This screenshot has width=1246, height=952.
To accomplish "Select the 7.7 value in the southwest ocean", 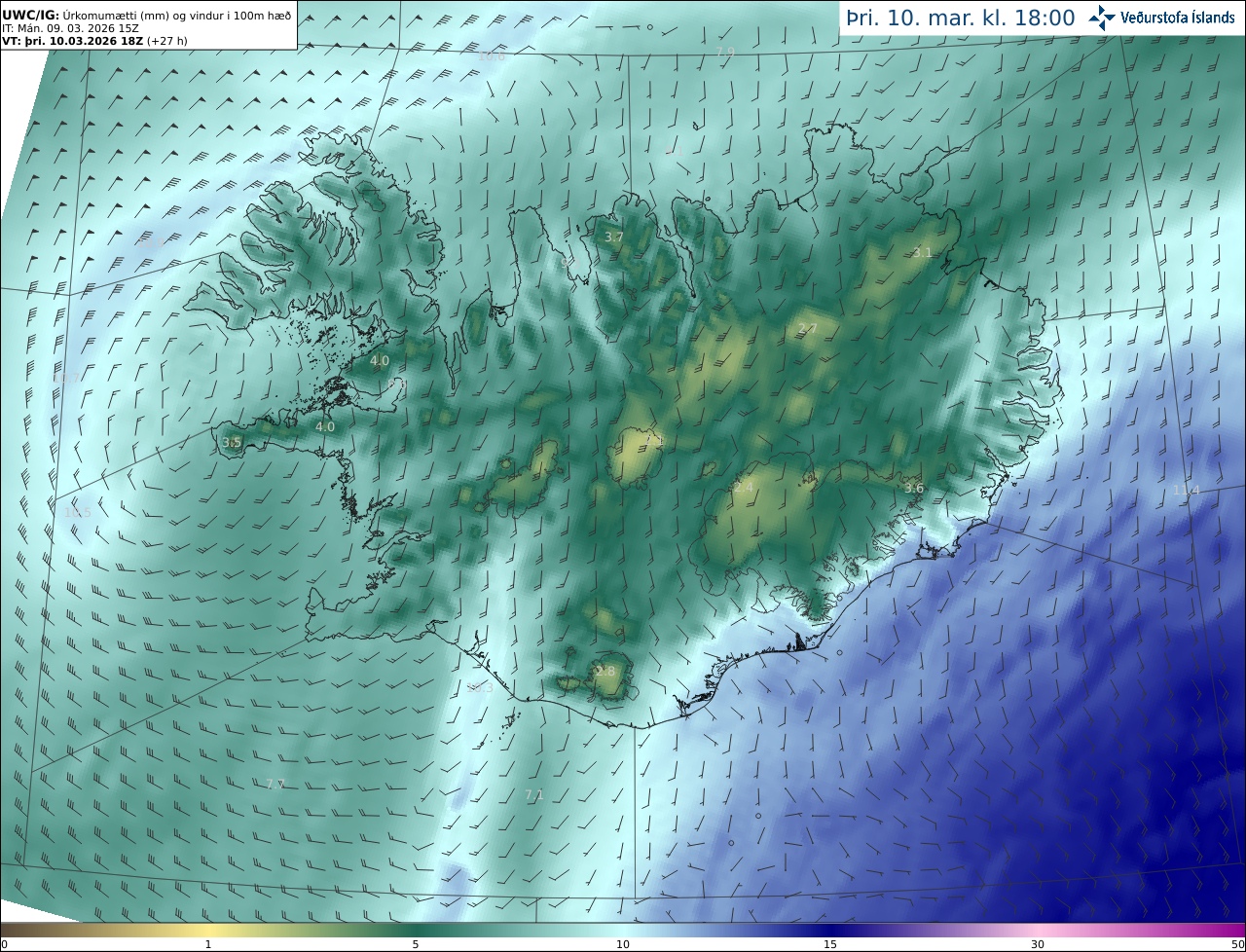I will (275, 784).
